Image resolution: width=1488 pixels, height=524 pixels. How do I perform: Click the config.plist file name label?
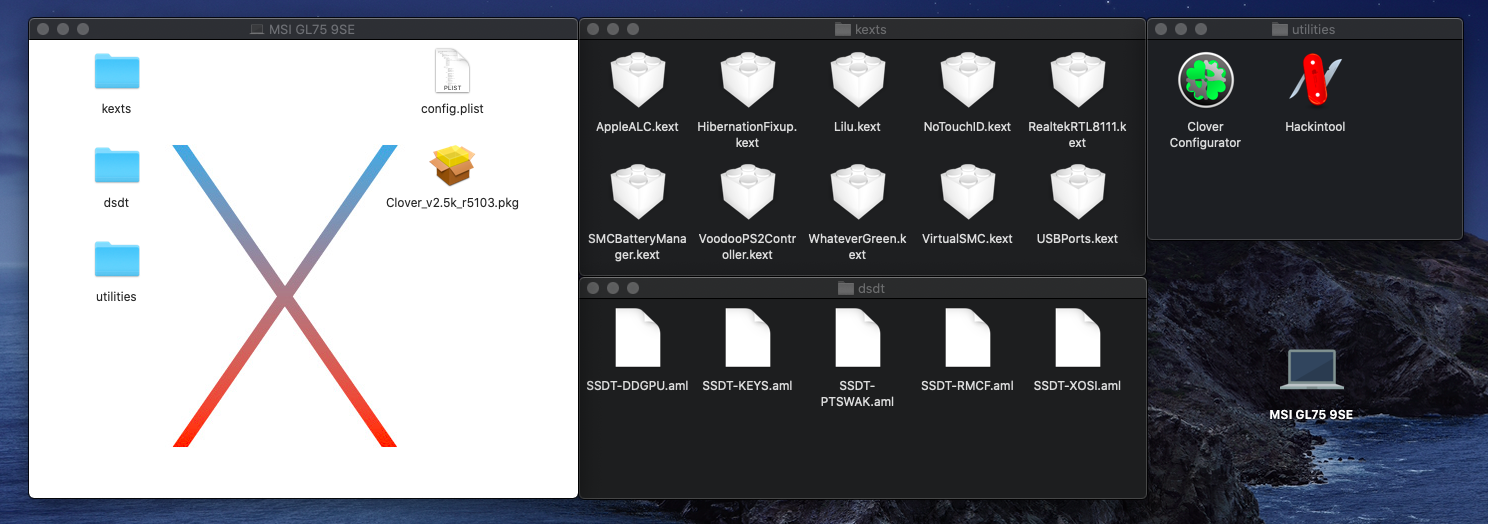click(x=452, y=108)
